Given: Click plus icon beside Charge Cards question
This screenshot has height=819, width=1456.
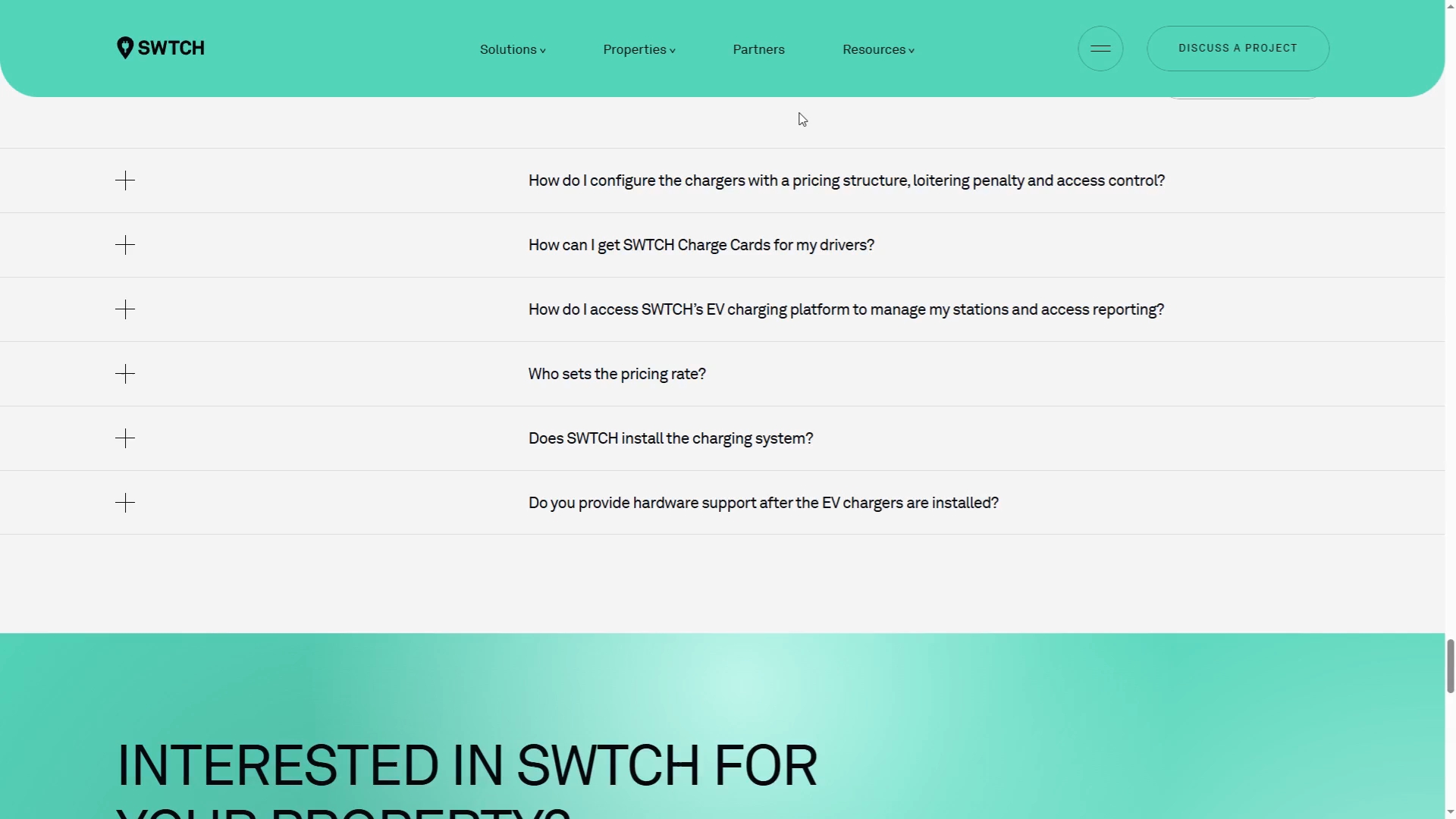Looking at the screenshot, I should pos(125,245).
